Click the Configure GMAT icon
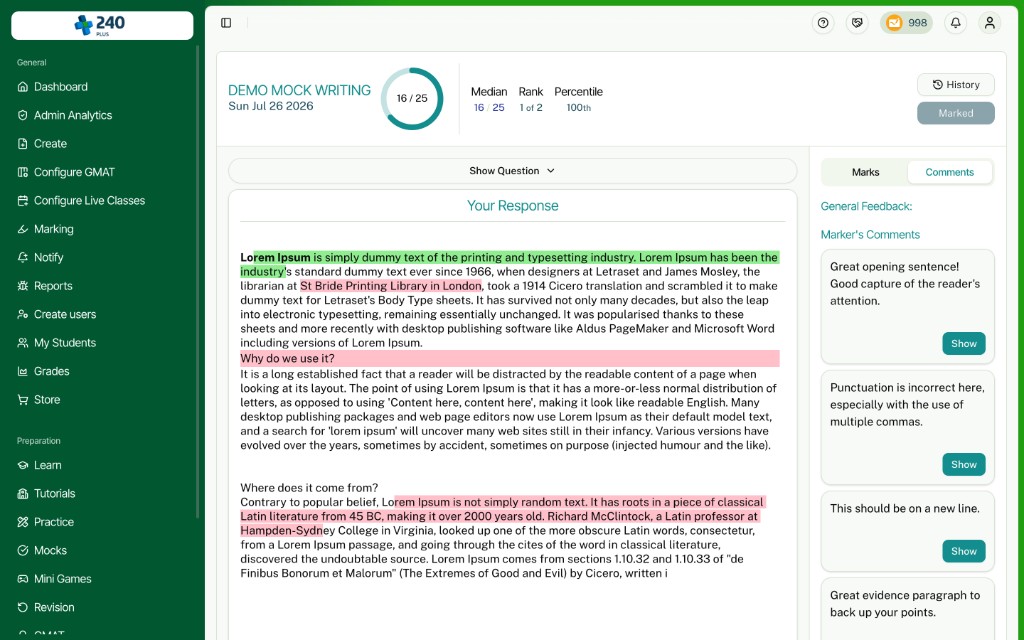This screenshot has height=640, width=1024. coord(23,172)
